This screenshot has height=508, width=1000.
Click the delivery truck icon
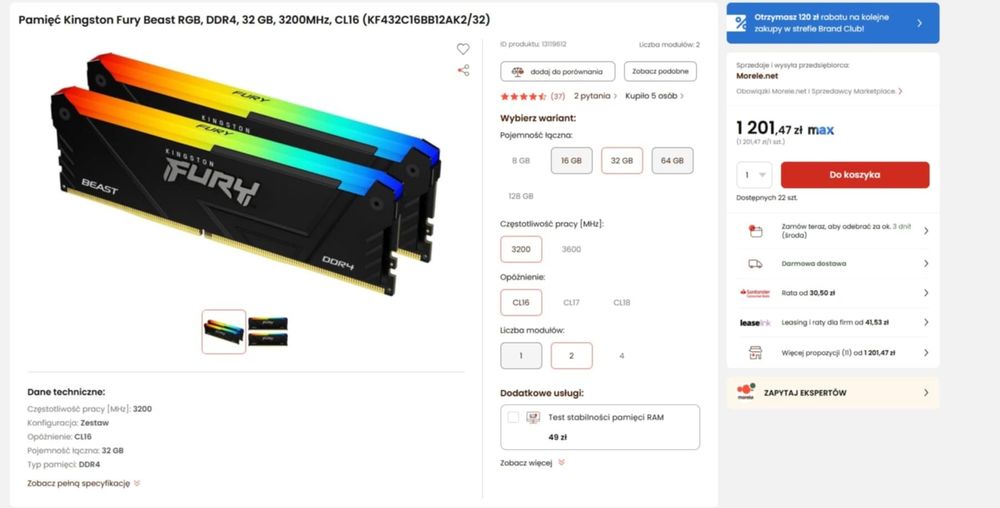755,263
